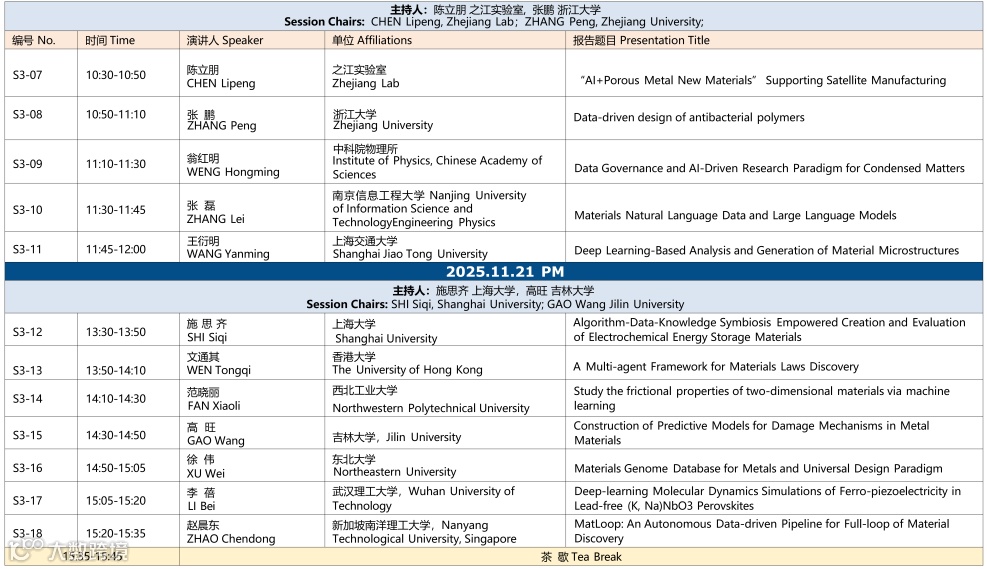Select speaker SHI Siqi in row S3-12

[207, 331]
